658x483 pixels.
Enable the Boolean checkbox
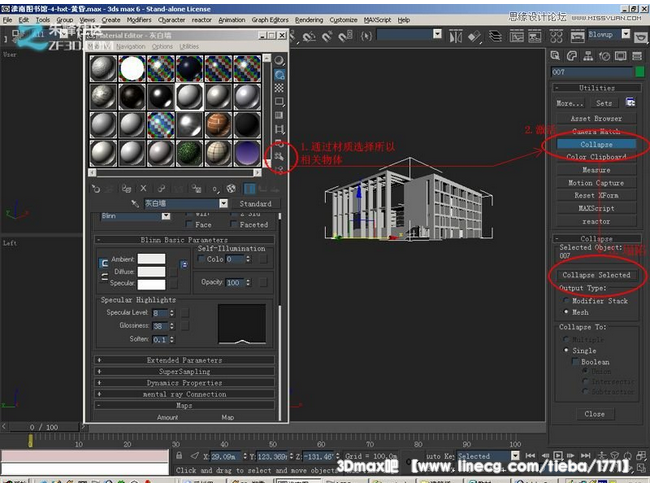pos(576,361)
